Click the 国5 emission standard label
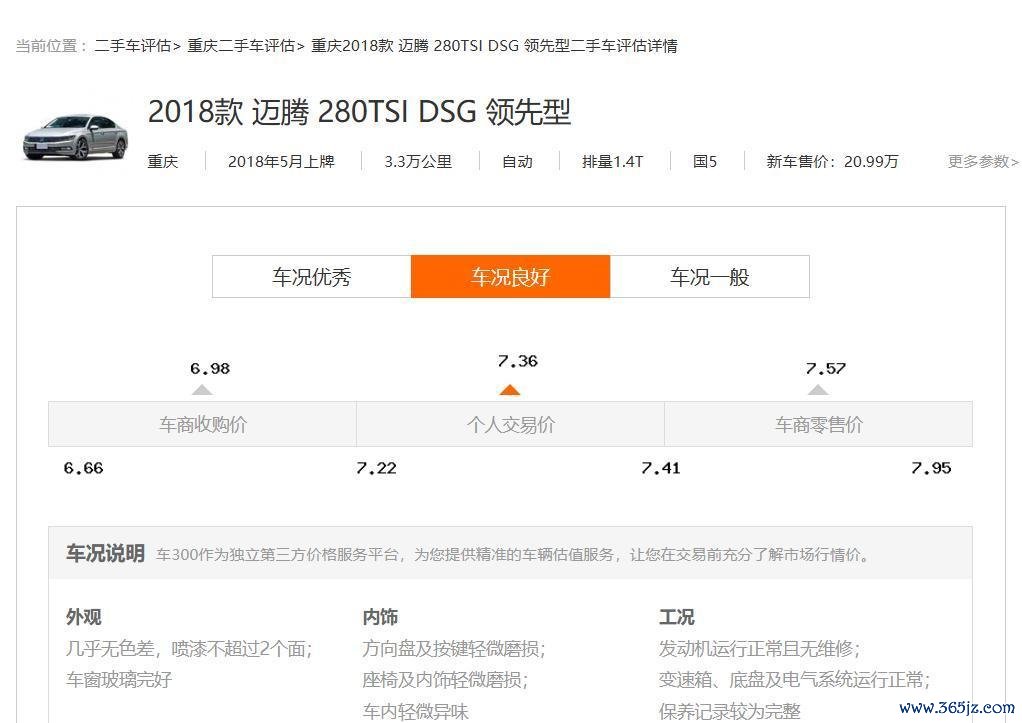1022x723 pixels. pyautogui.click(x=705, y=161)
